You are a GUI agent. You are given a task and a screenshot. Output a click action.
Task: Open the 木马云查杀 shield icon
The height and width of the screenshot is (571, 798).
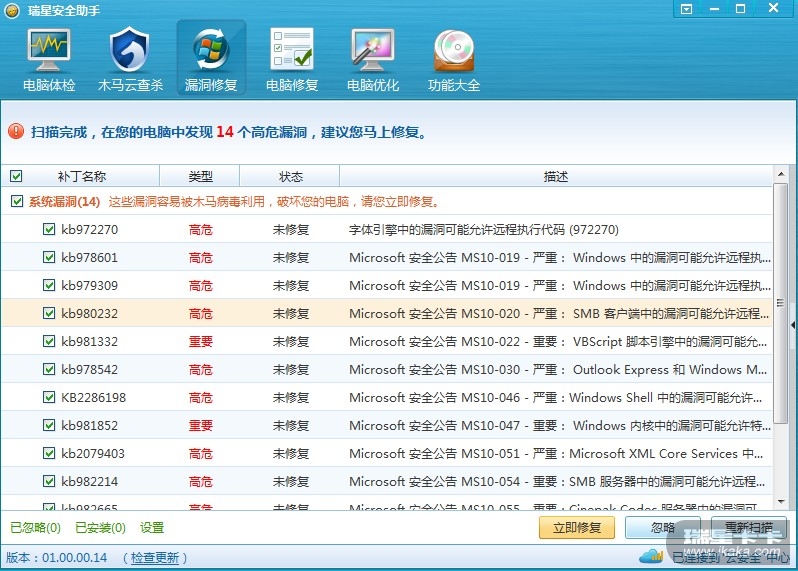pyautogui.click(x=130, y=49)
